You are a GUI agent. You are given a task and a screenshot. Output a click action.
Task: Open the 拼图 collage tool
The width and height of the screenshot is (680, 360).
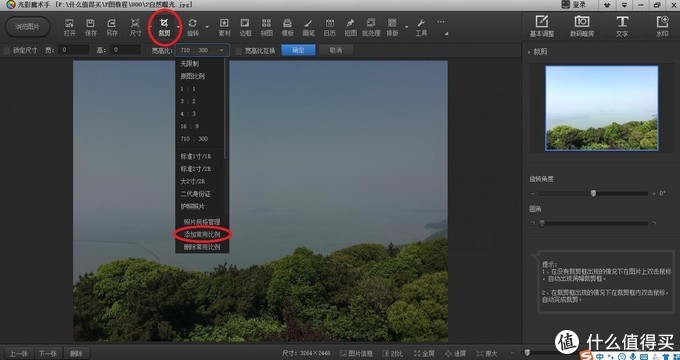pyautogui.click(x=266, y=27)
